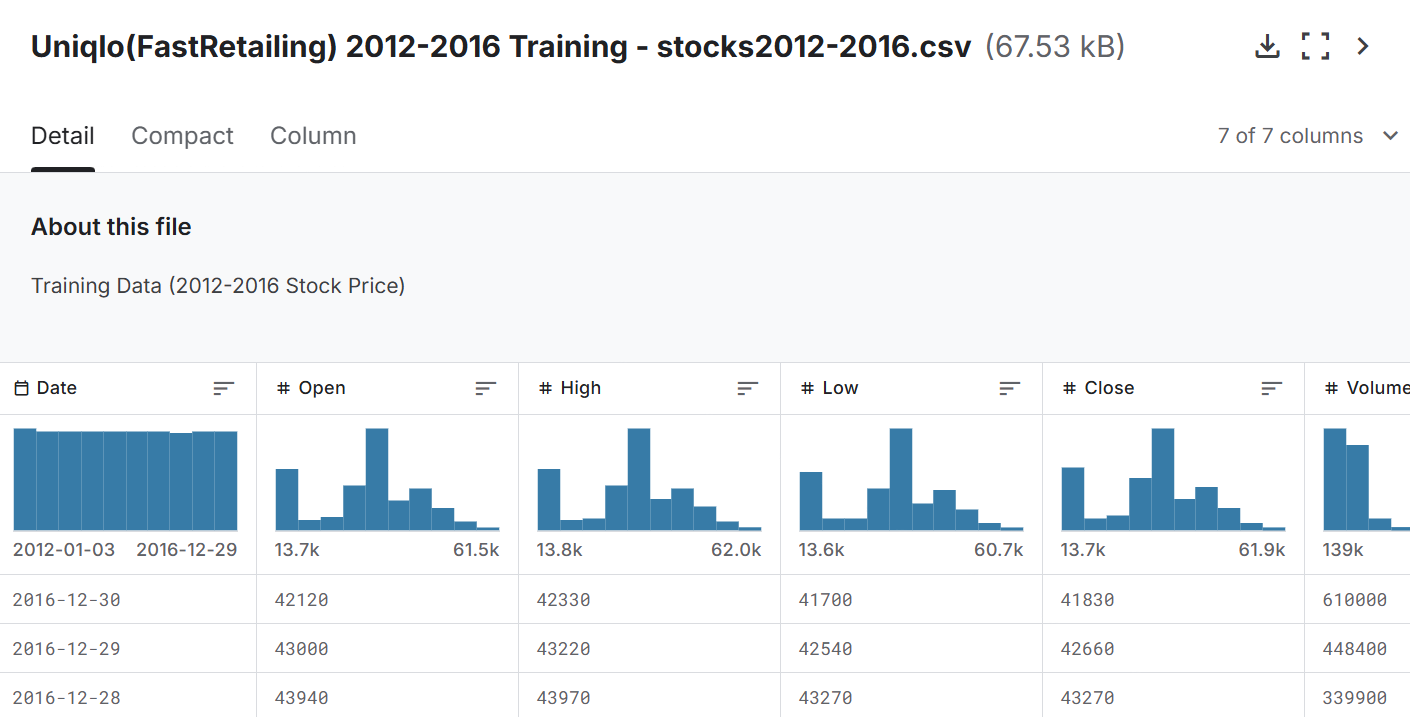This screenshot has height=717, width=1410.
Task: Click sort icon in Close column
Action: pos(1272,388)
